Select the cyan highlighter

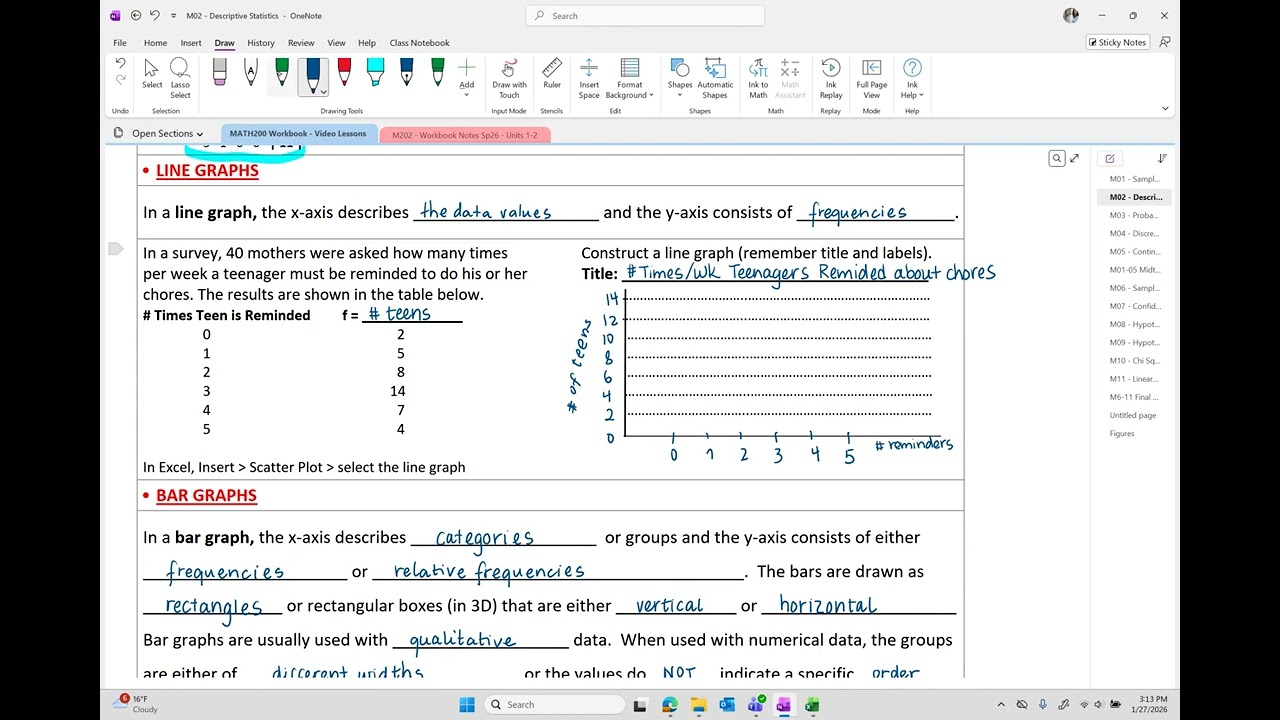click(375, 72)
